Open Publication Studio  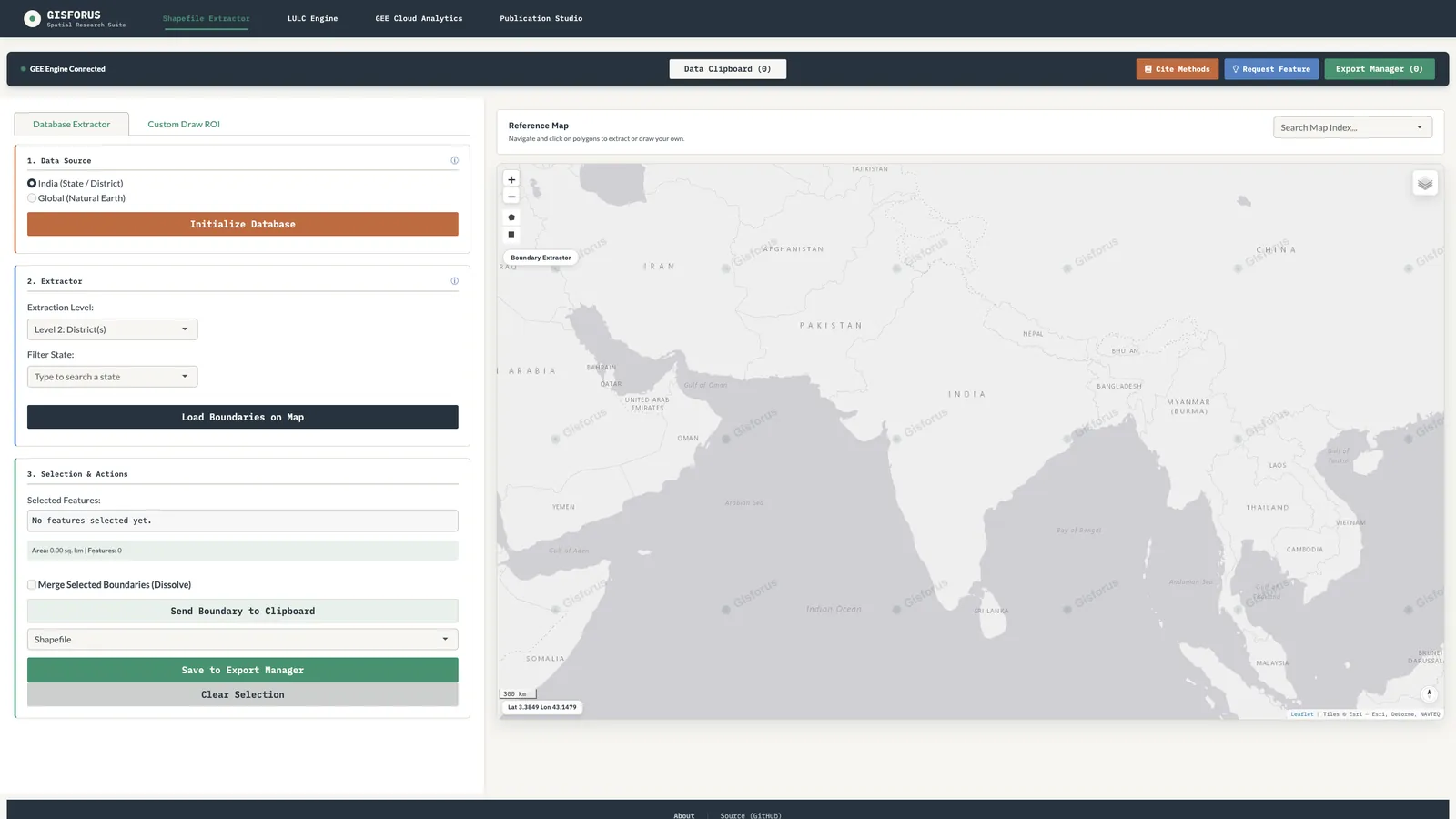(541, 18)
